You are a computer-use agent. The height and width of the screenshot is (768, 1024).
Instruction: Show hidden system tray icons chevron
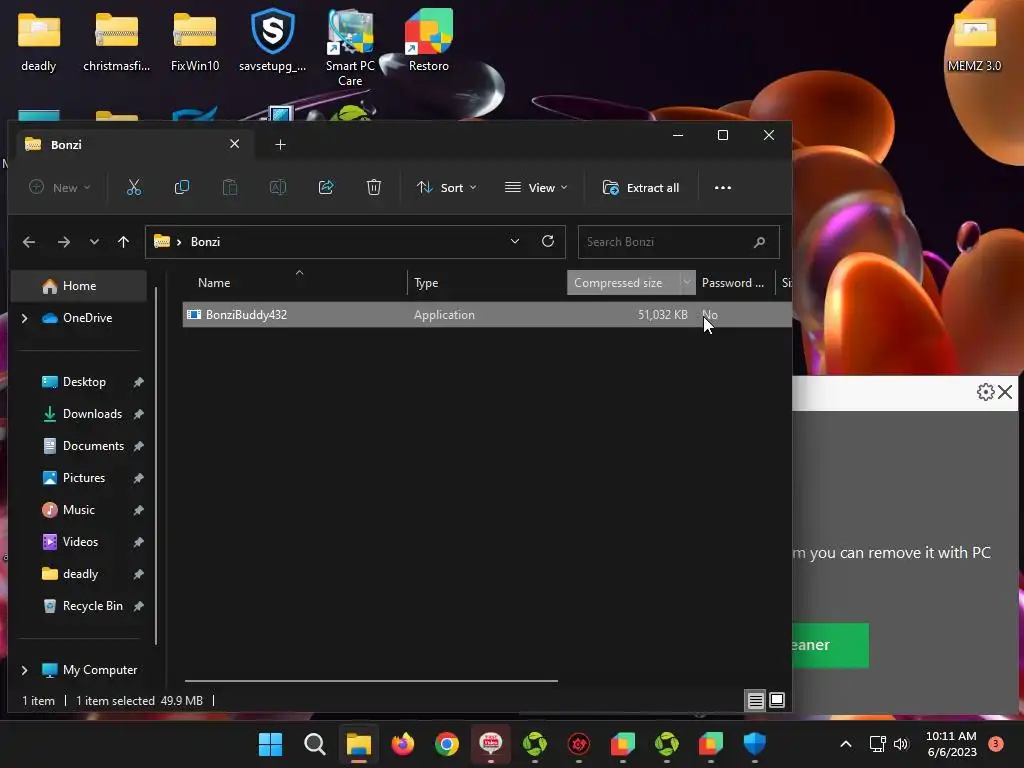point(845,744)
